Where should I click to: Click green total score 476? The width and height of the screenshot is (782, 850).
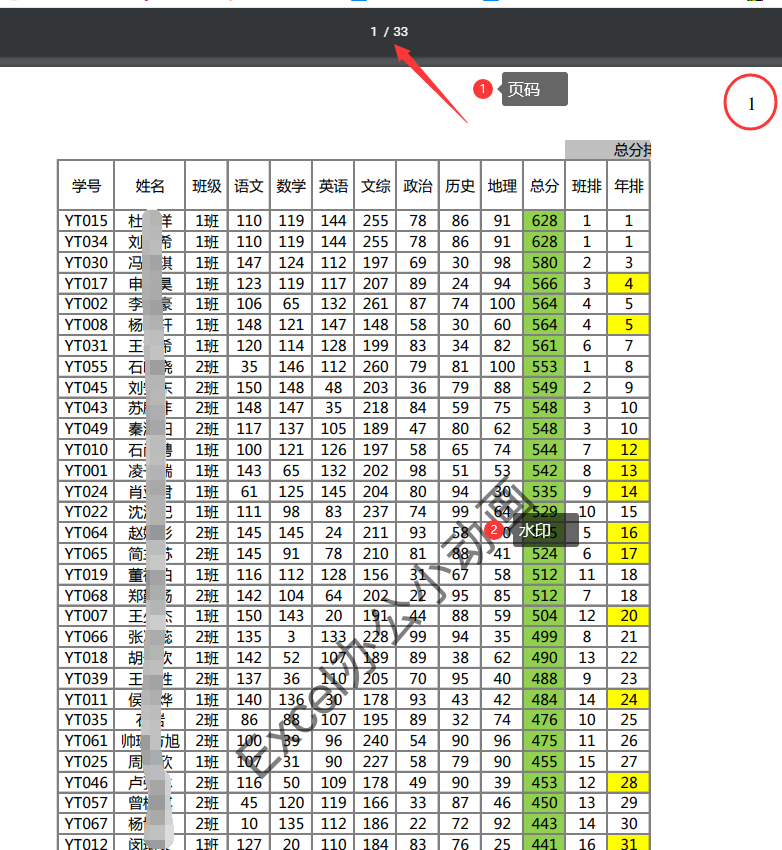(x=544, y=720)
